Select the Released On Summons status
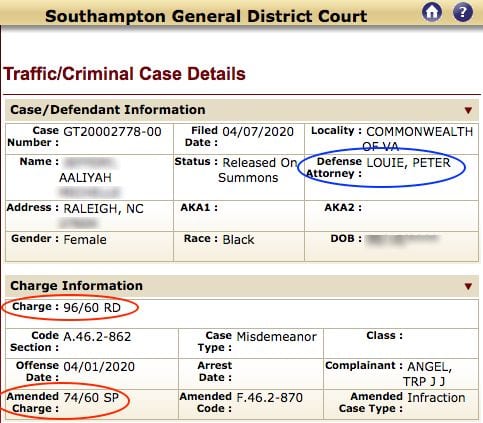Screen dimensions: 483x423 (257, 170)
